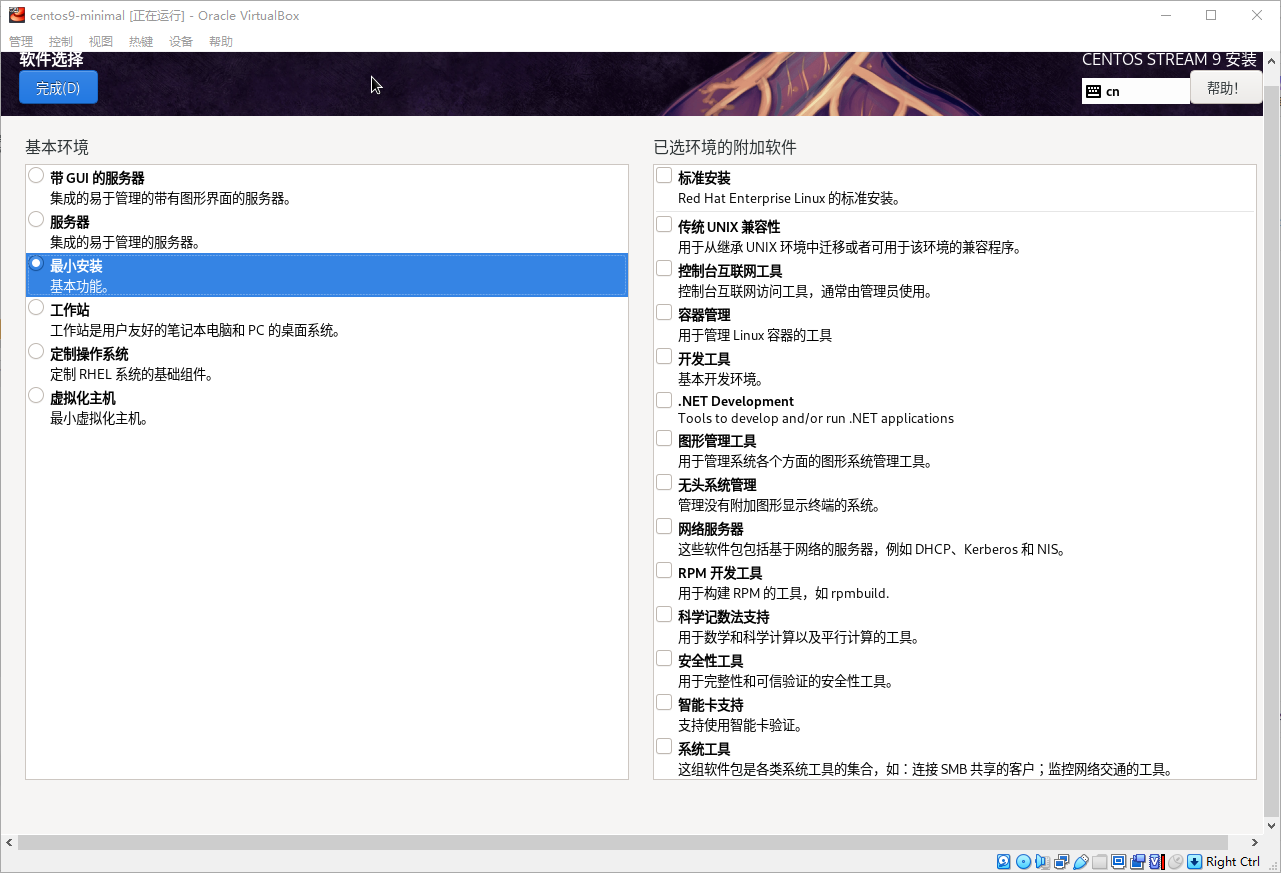Tick the 网络服务器 checkbox
The width and height of the screenshot is (1281, 873).
pyautogui.click(x=664, y=527)
